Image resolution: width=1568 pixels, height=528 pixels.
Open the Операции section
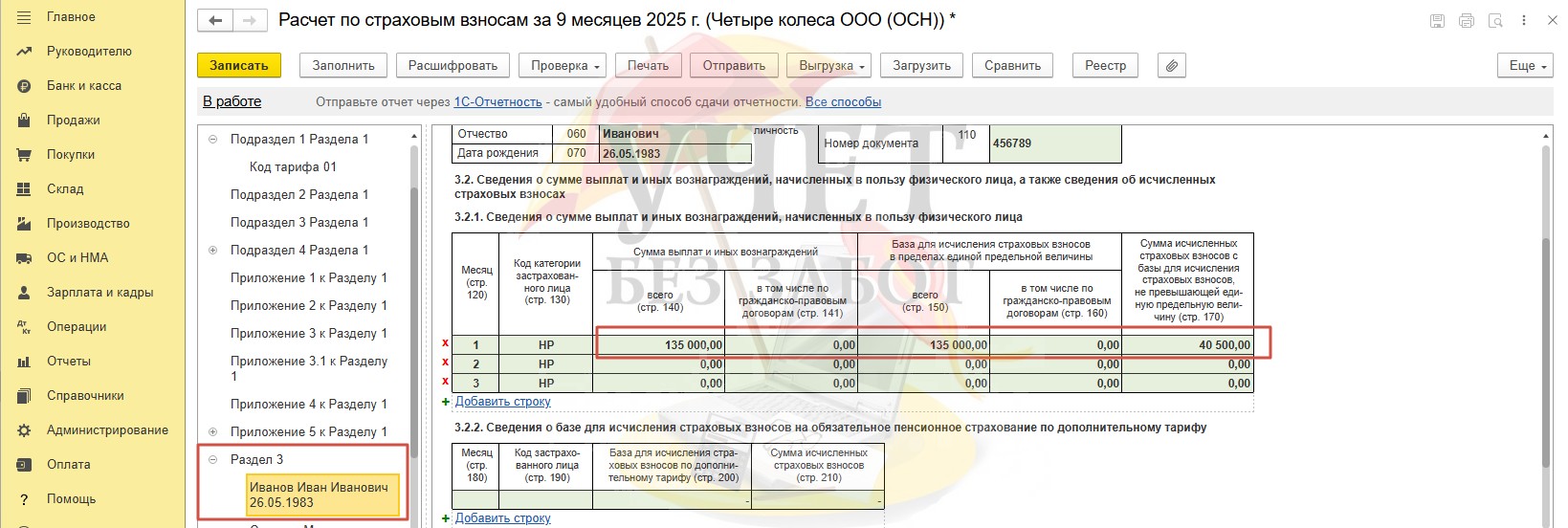77,327
